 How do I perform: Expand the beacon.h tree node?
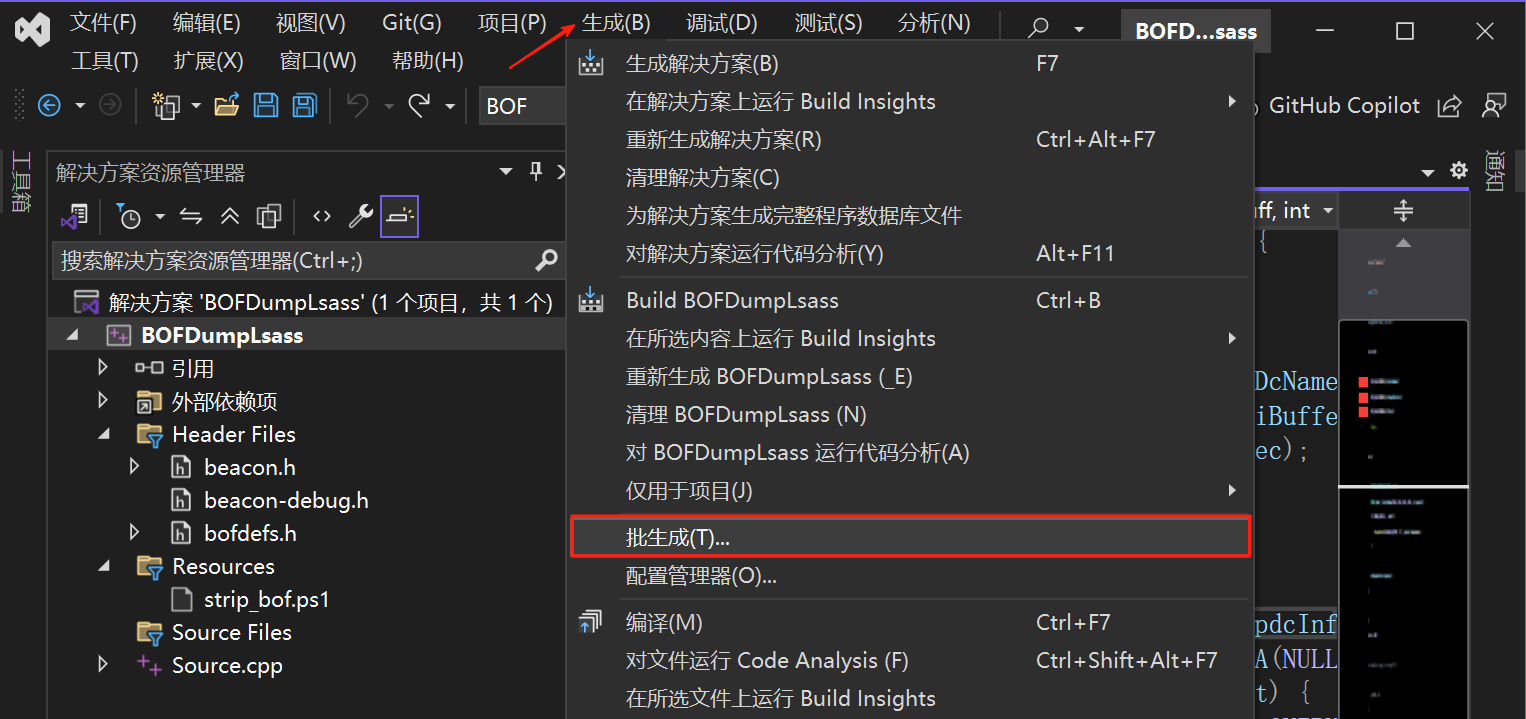tap(135, 467)
